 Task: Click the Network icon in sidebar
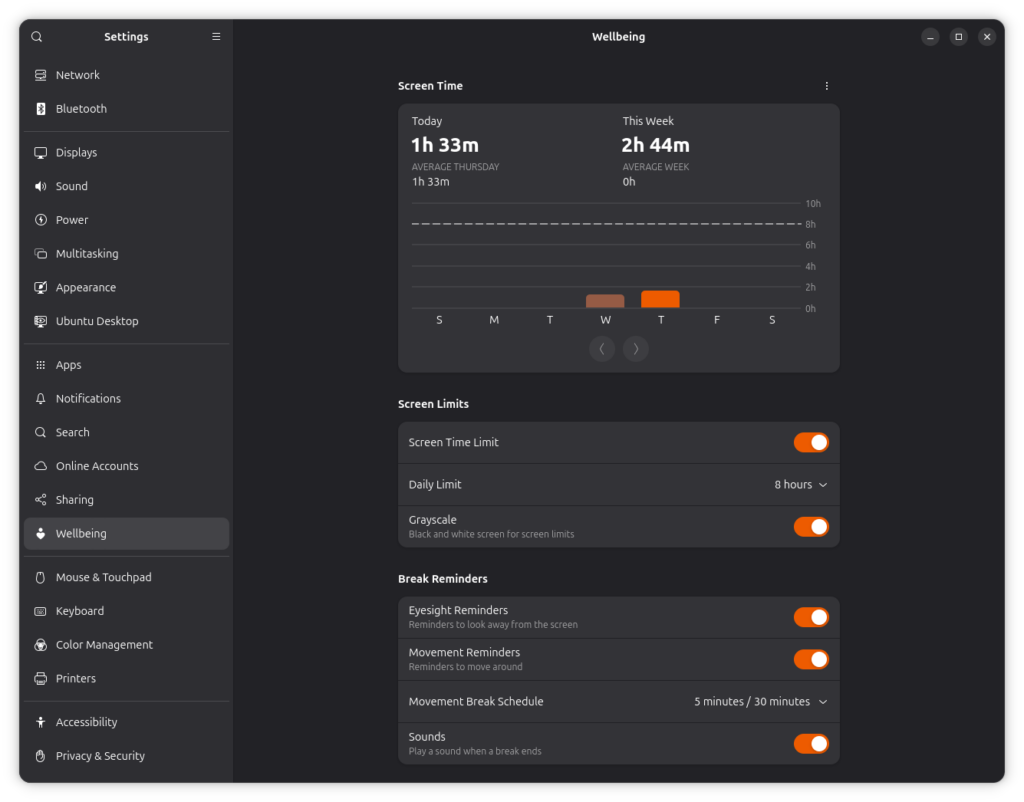pos(40,75)
